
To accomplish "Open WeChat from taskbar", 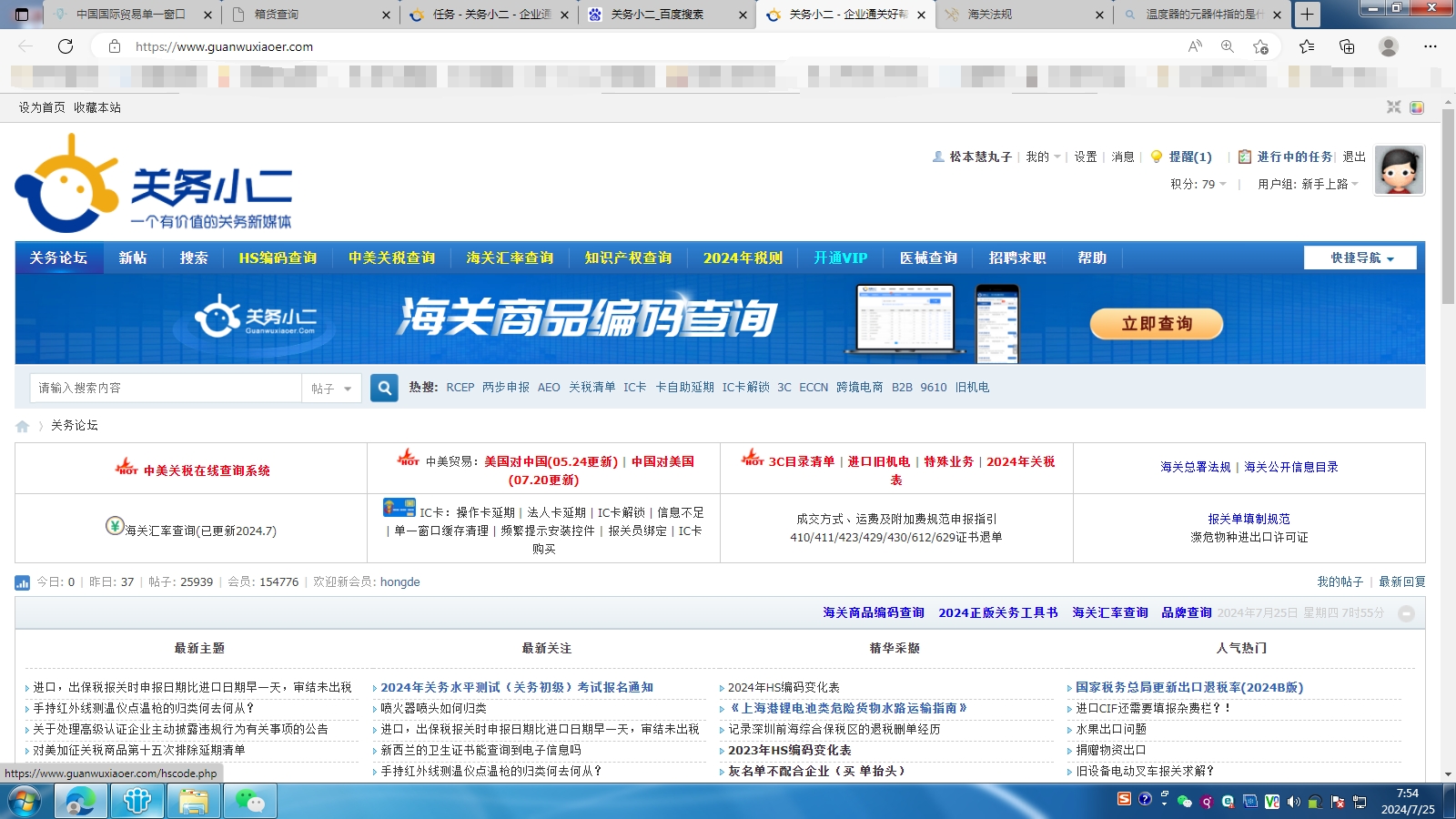I will click(x=249, y=802).
